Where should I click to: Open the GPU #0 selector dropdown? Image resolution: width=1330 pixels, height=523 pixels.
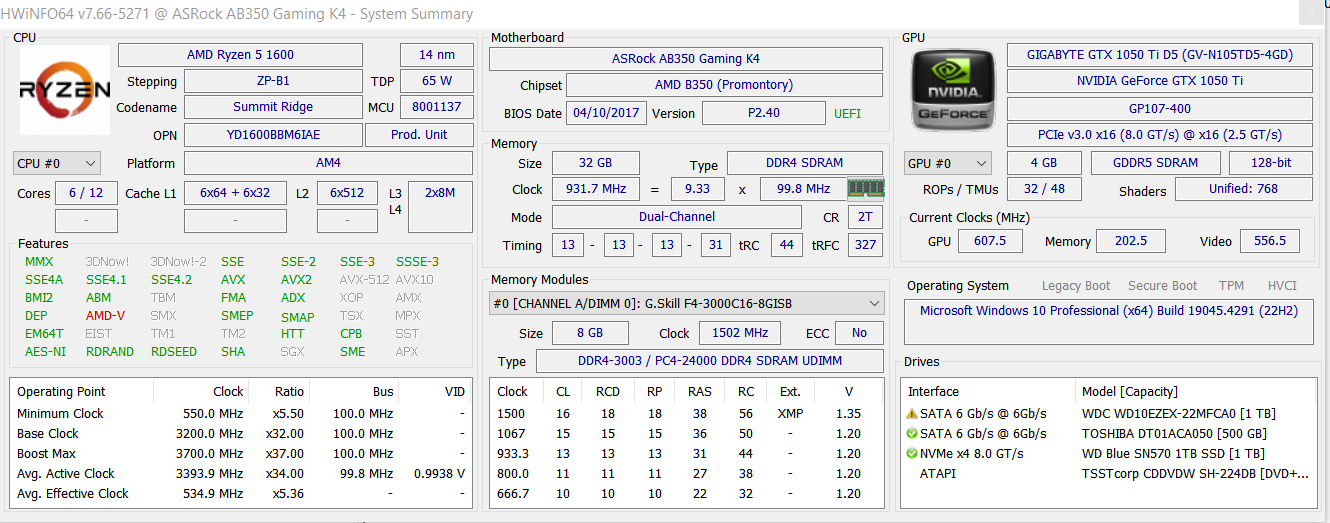pos(947,163)
